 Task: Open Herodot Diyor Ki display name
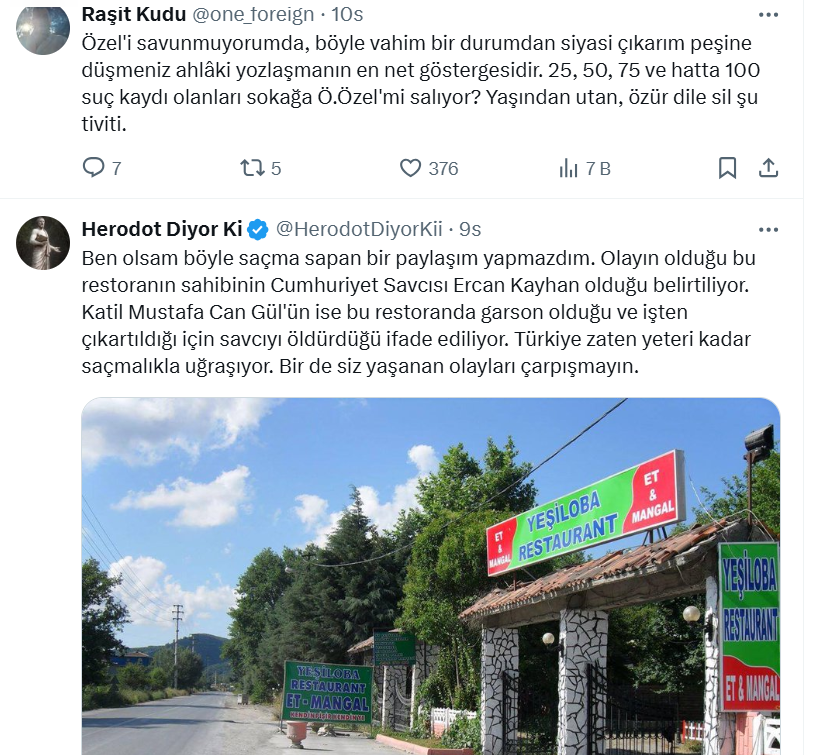pyautogui.click(x=162, y=229)
